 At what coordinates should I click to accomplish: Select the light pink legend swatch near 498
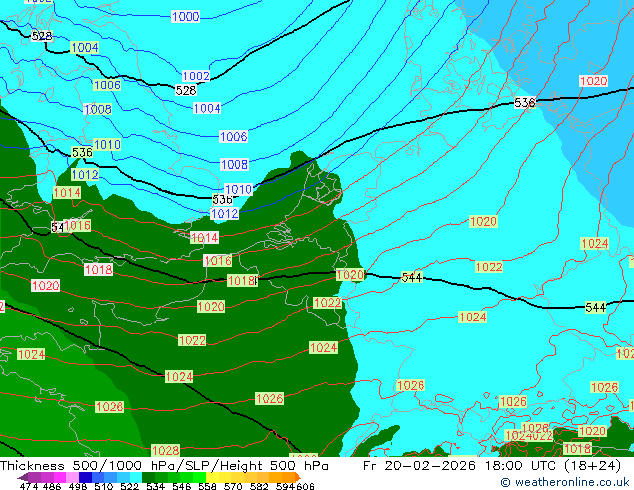72,477
